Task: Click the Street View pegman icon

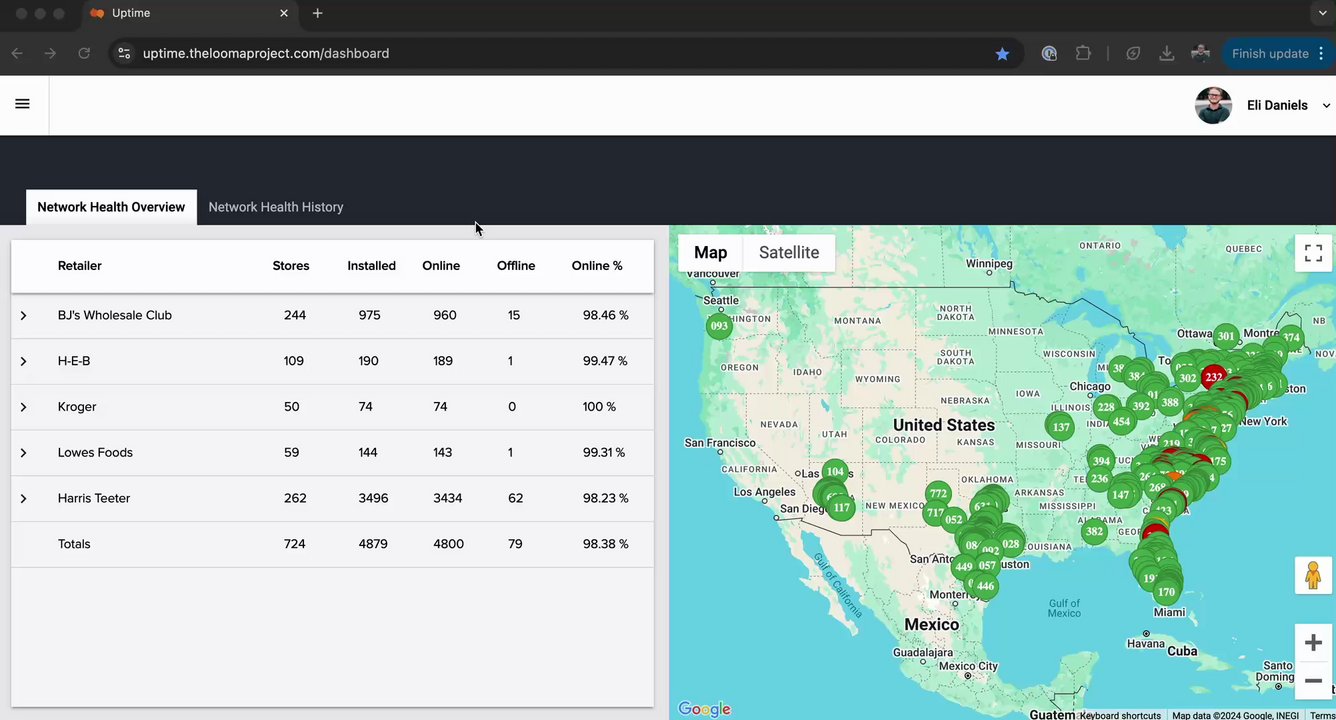Action: (x=1313, y=576)
